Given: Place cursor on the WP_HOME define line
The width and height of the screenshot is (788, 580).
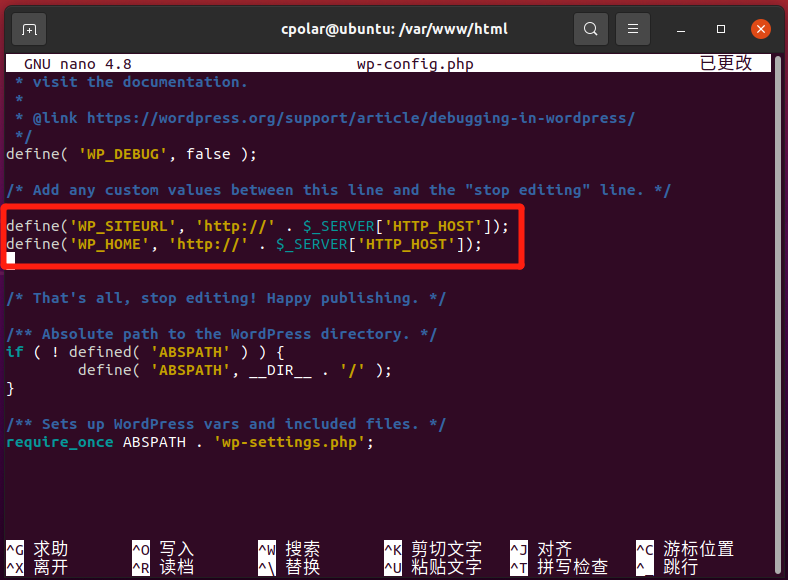Looking at the screenshot, I should pyautogui.click(x=244, y=244).
